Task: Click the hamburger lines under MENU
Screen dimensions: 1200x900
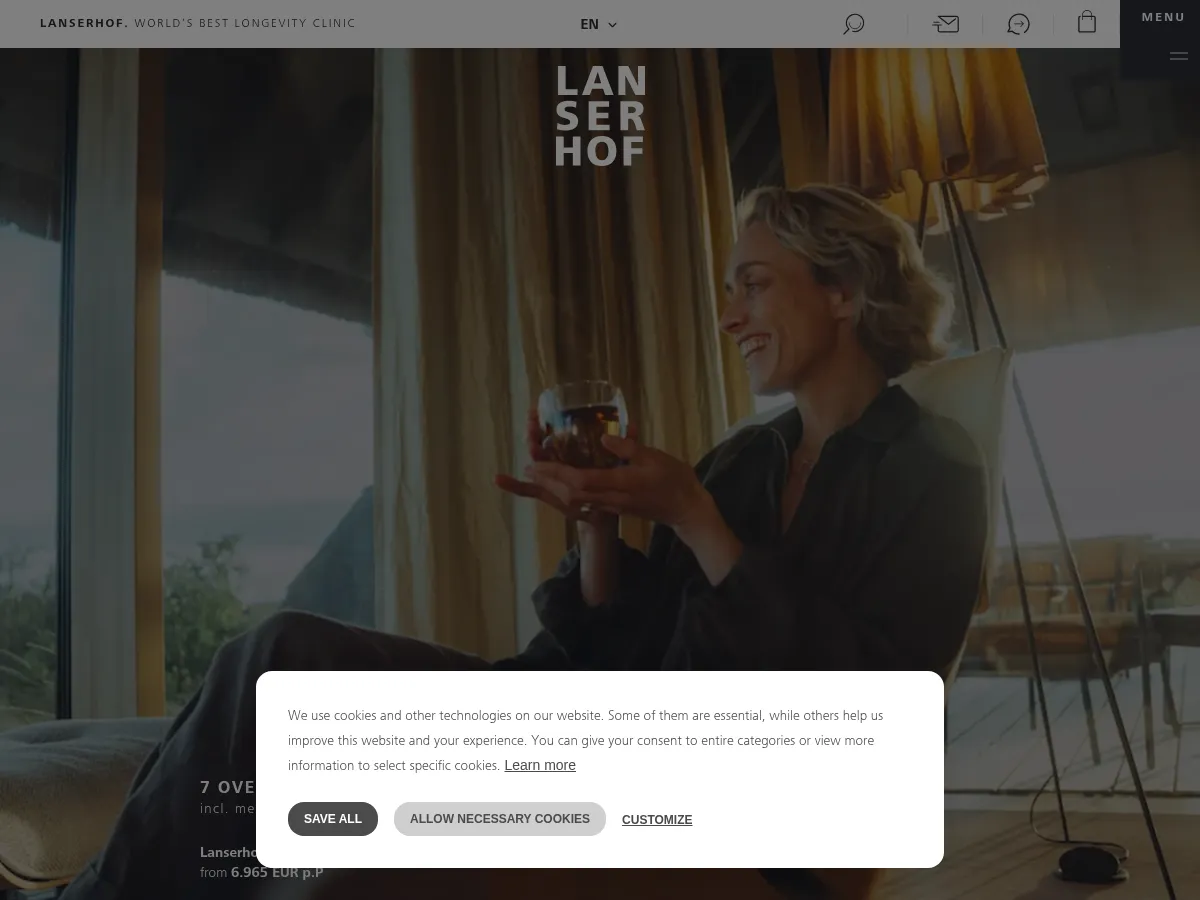Action: point(1179,56)
